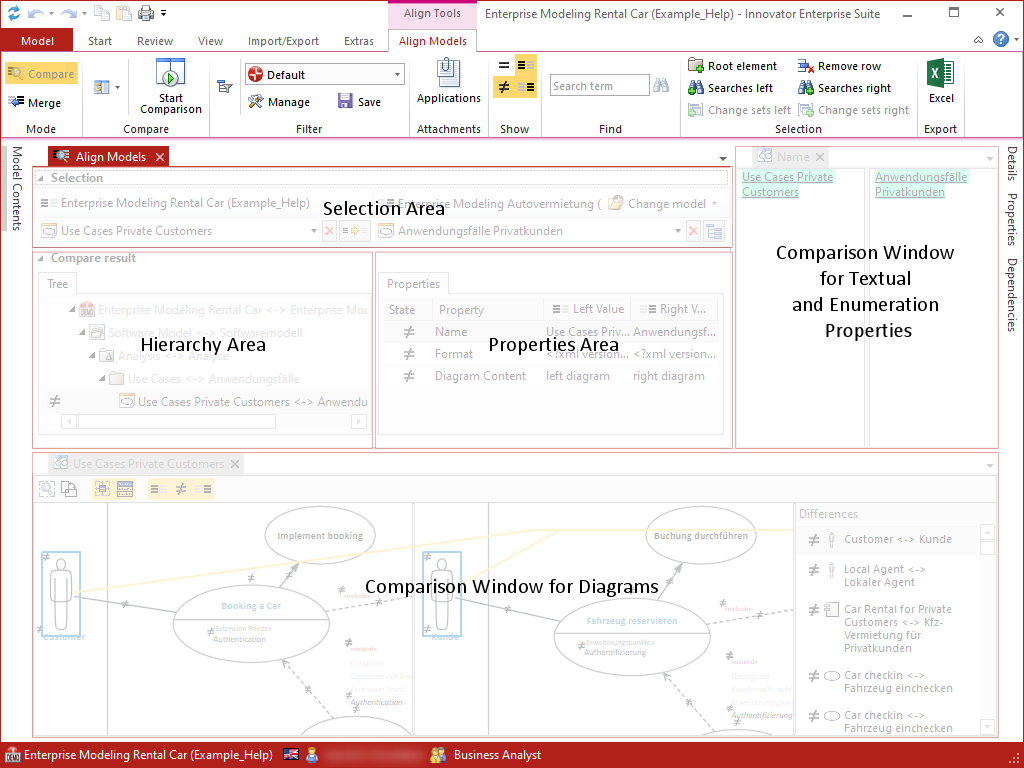Select the Diagram Content property row
Image resolution: width=1024 pixels, height=768 pixels.
click(x=551, y=376)
